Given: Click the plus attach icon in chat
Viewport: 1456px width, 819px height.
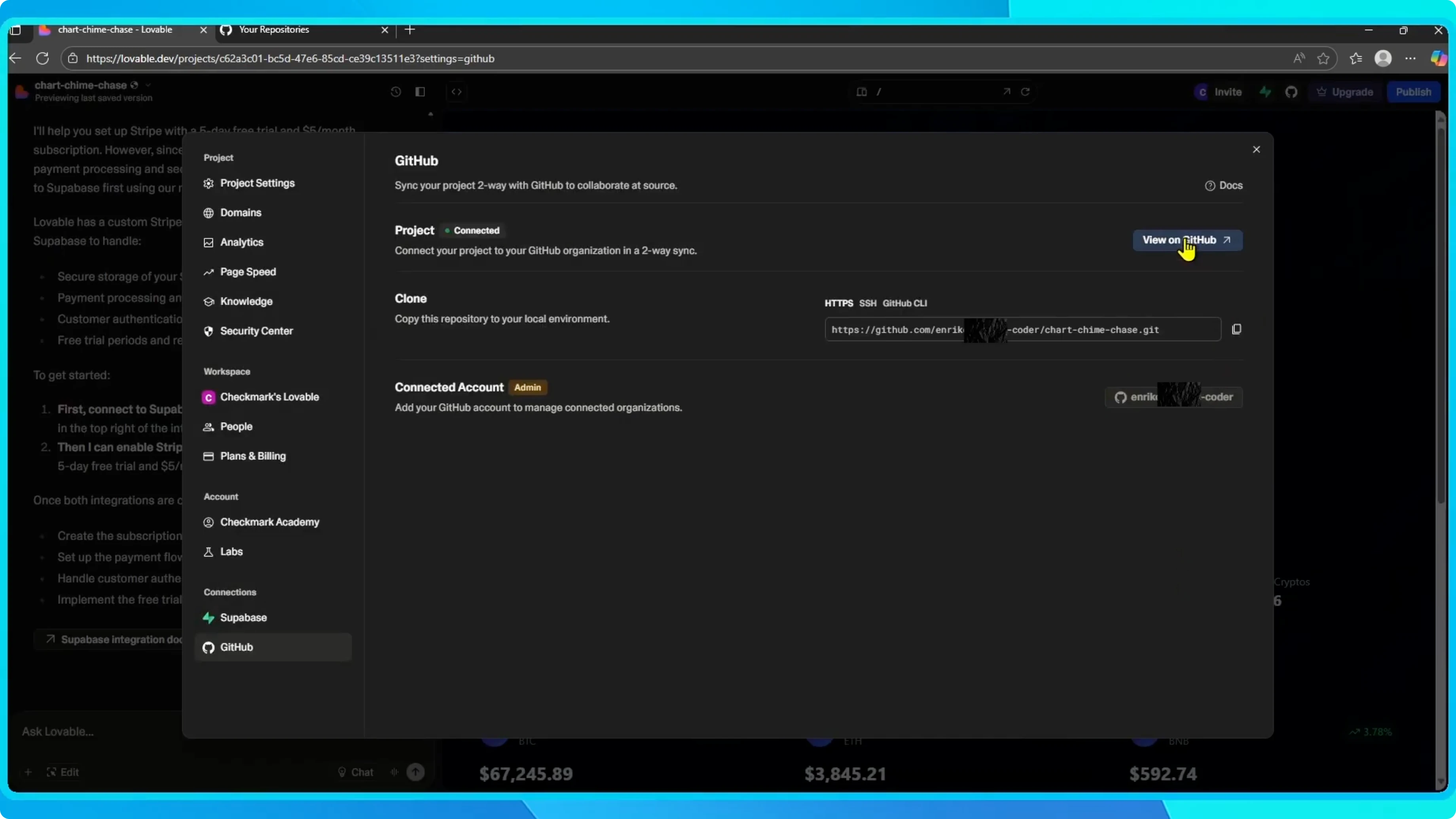Looking at the screenshot, I should pyautogui.click(x=28, y=772).
